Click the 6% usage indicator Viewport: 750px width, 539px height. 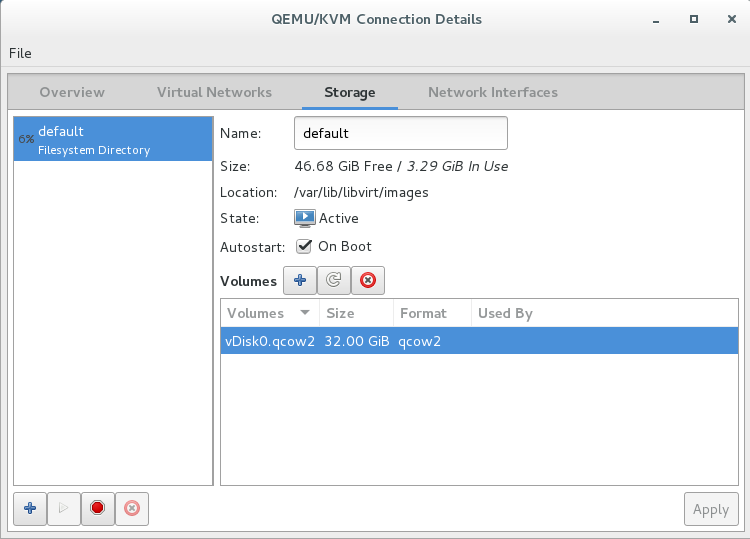(26, 139)
